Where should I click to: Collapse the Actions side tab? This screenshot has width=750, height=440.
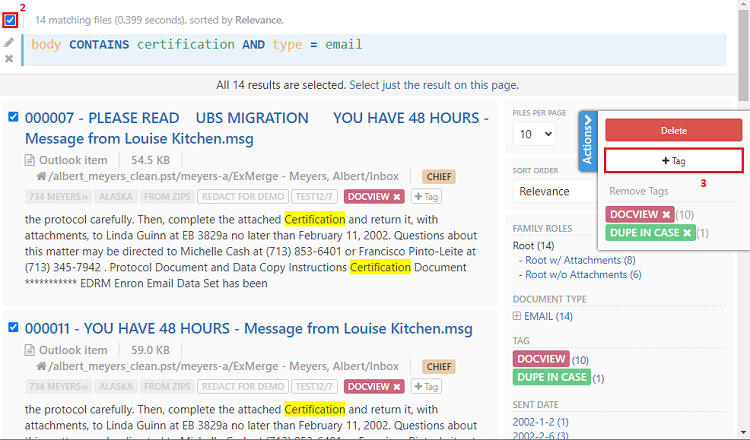point(588,142)
